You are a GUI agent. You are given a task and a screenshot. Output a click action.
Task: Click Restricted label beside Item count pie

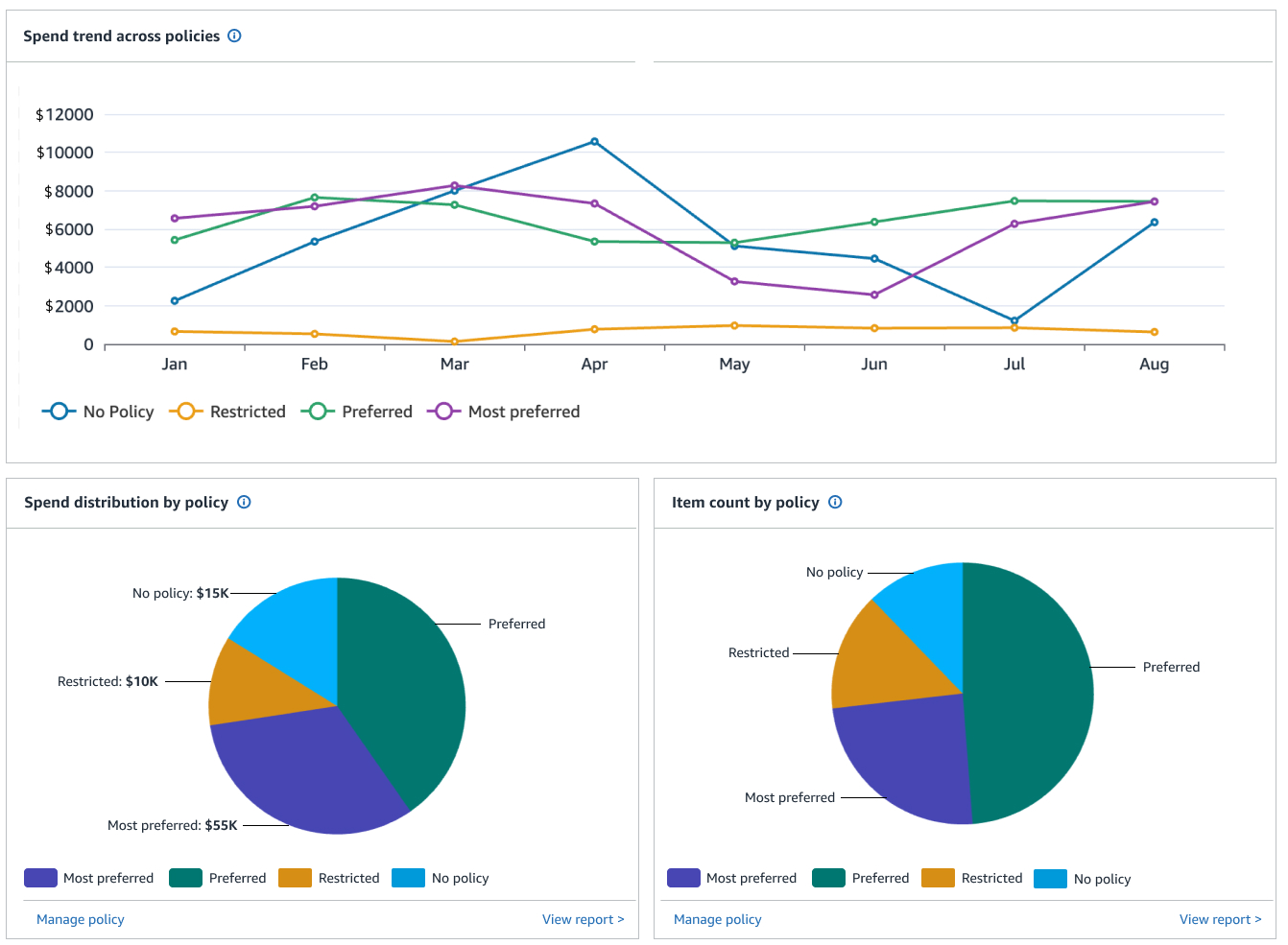(758, 652)
